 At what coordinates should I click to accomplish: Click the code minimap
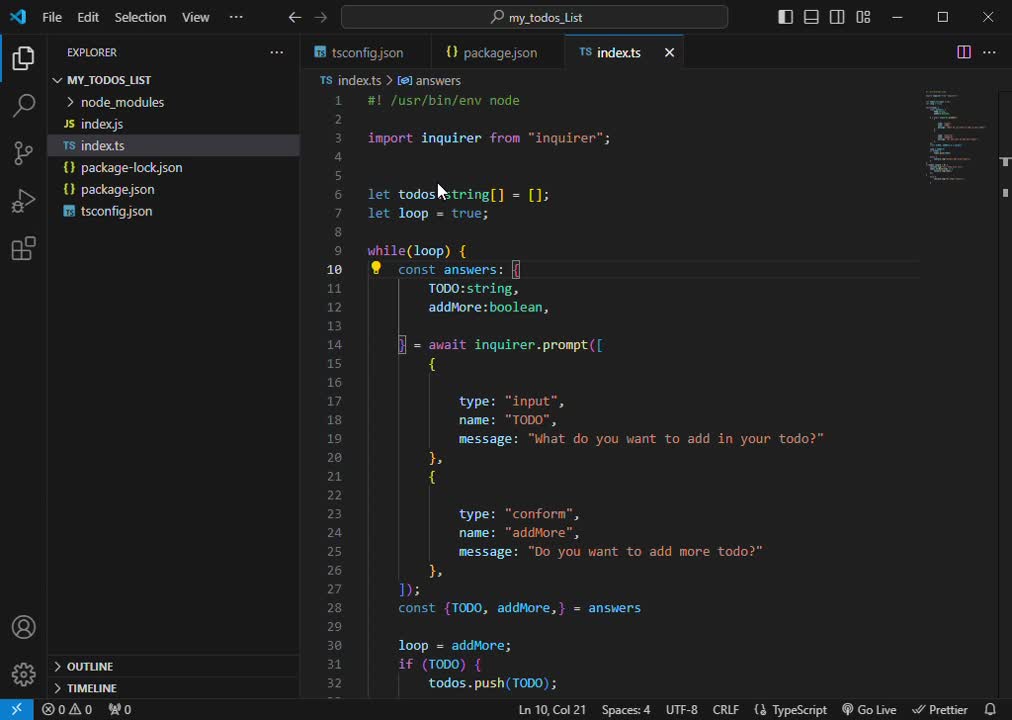pyautogui.click(x=955, y=135)
